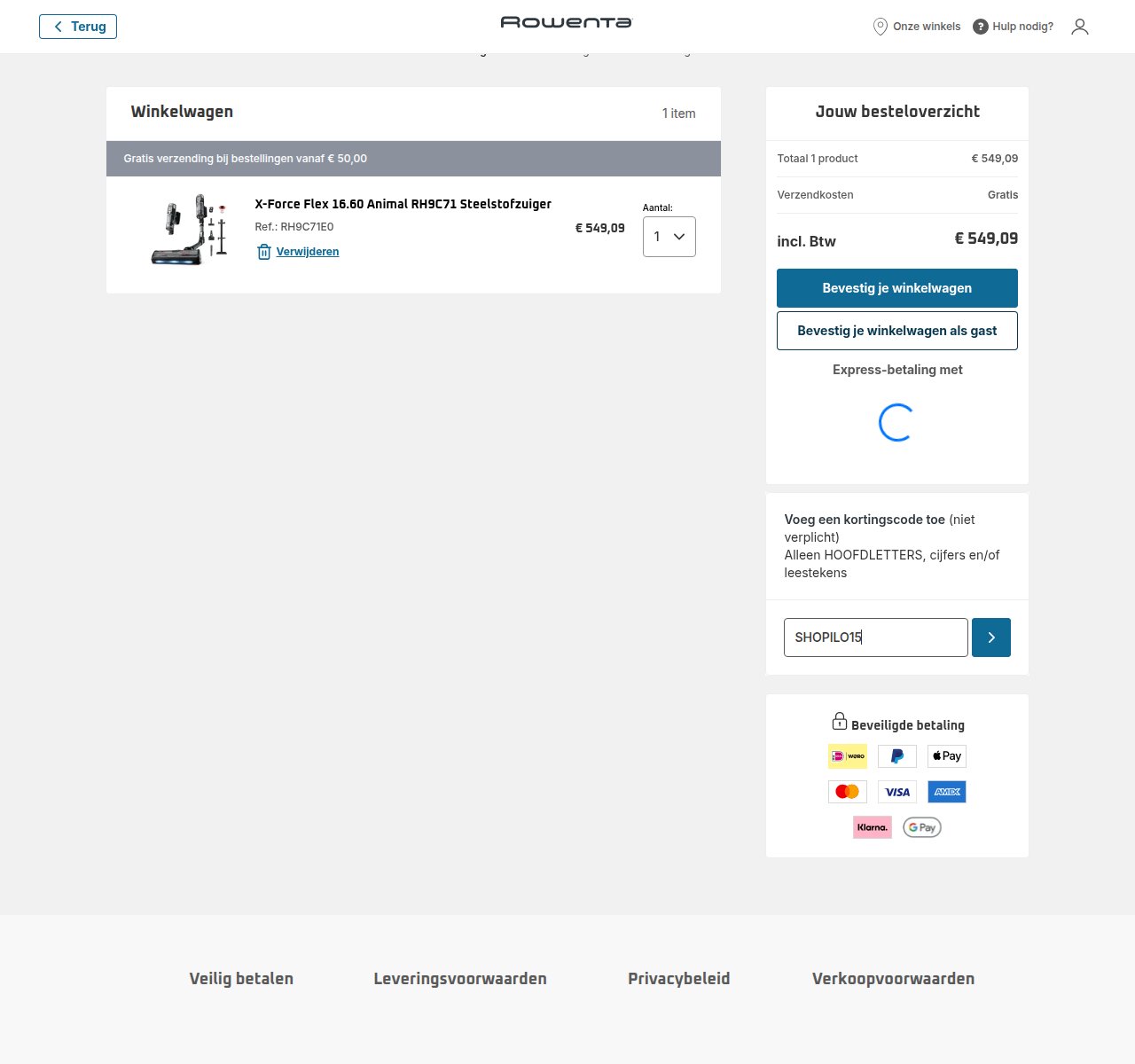Viewport: 1135px width, 1064px height.
Task: Open X-Force Flex 16.60 Animal product title
Action: tap(403, 204)
